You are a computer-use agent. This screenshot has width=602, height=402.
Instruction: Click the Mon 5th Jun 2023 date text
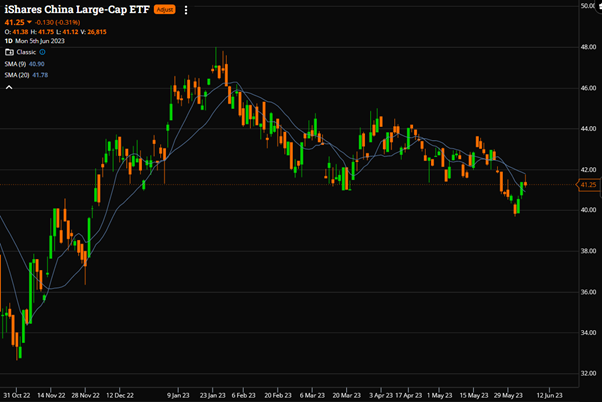point(40,41)
